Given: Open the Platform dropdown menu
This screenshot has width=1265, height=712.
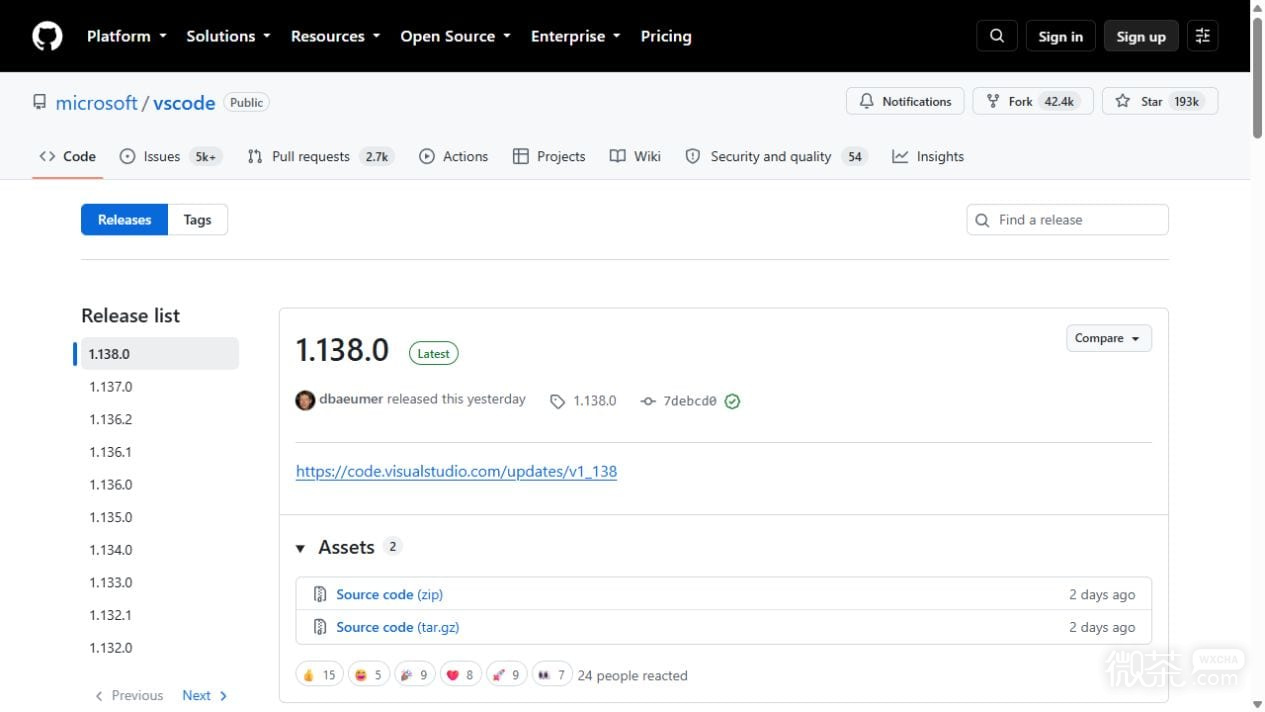Looking at the screenshot, I should [x=126, y=36].
